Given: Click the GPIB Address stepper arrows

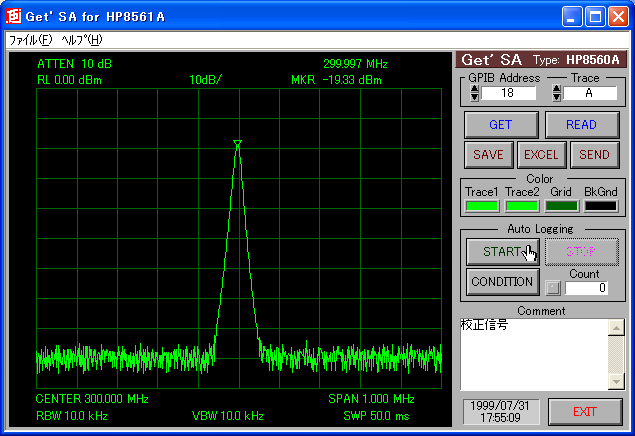Looking at the screenshot, I should [474, 93].
